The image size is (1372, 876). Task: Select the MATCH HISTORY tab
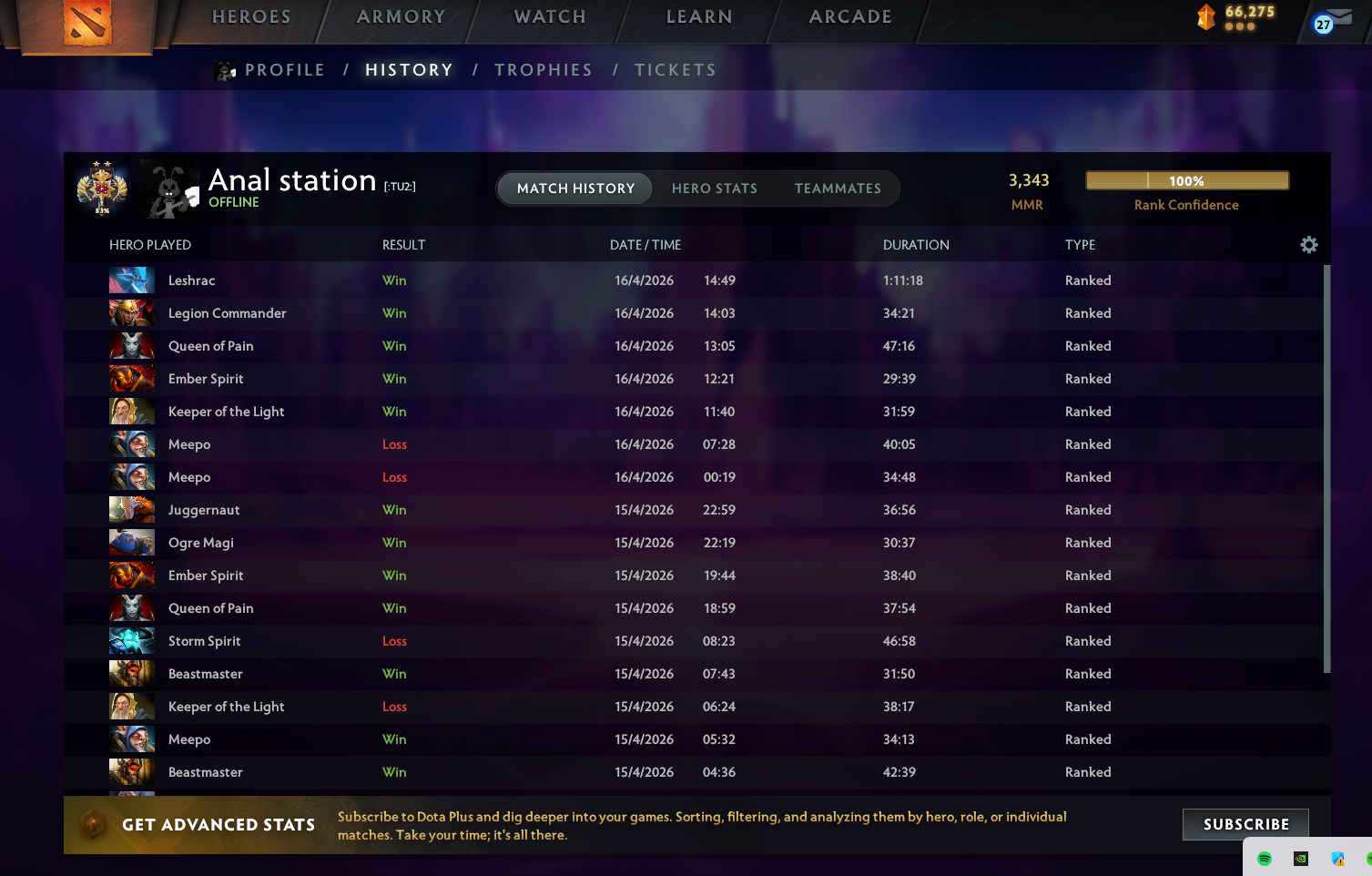[x=575, y=188]
